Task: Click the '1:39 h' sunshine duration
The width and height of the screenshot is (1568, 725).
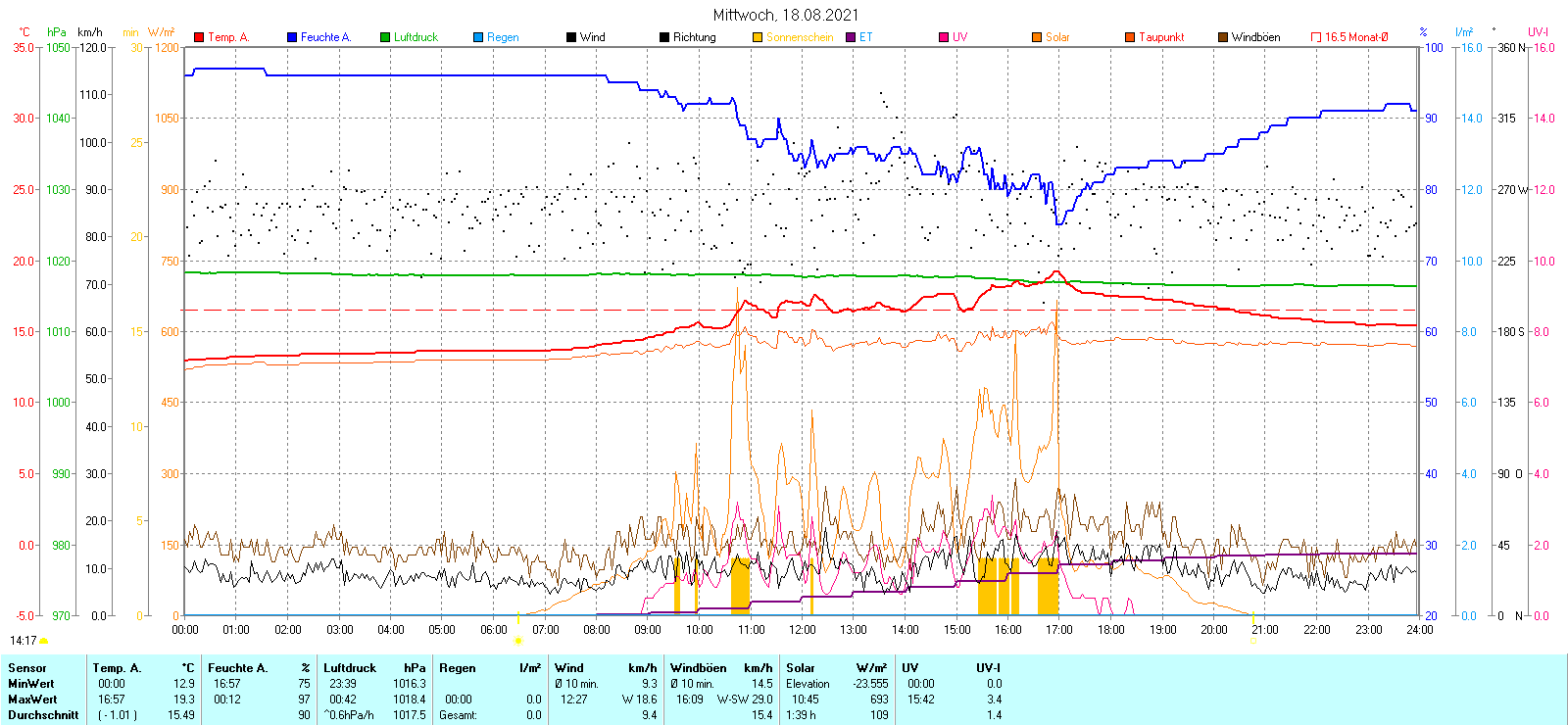Action: tap(801, 715)
